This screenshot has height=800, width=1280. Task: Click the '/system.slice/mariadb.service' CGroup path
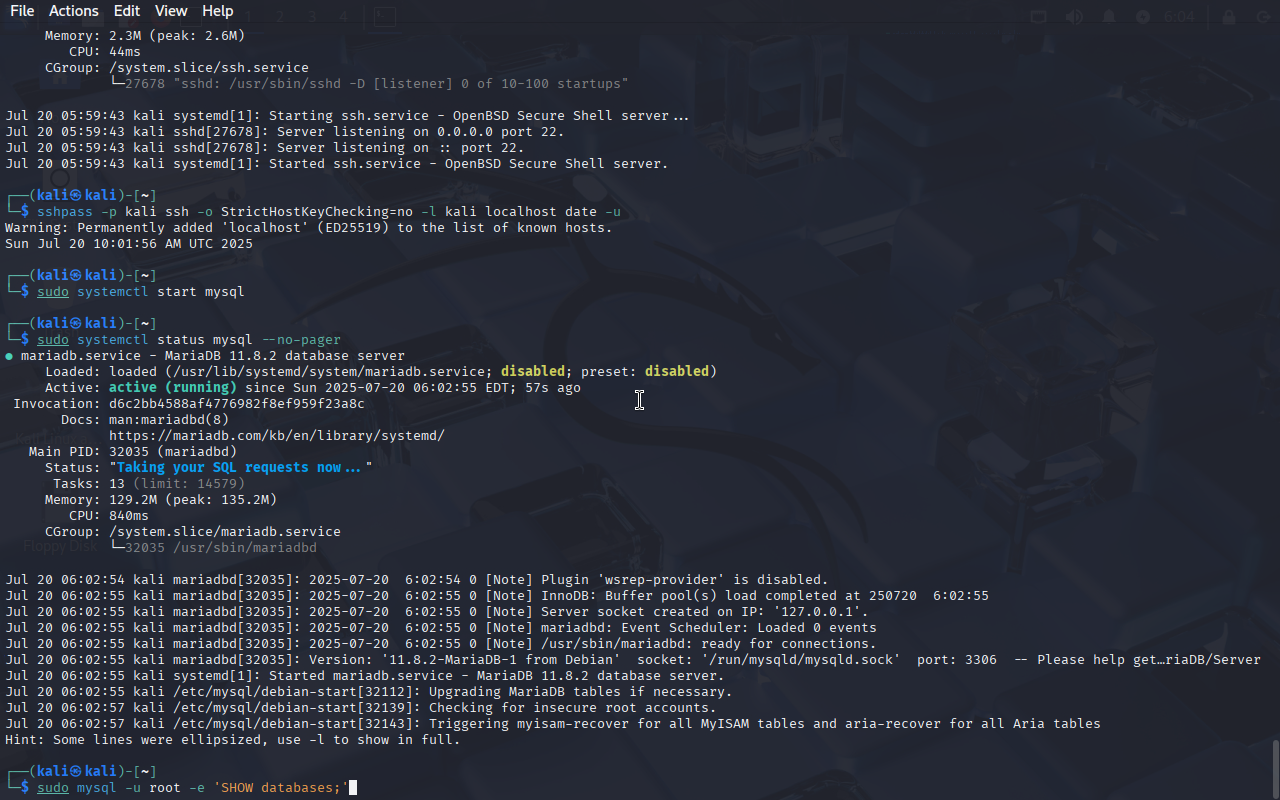click(x=225, y=532)
